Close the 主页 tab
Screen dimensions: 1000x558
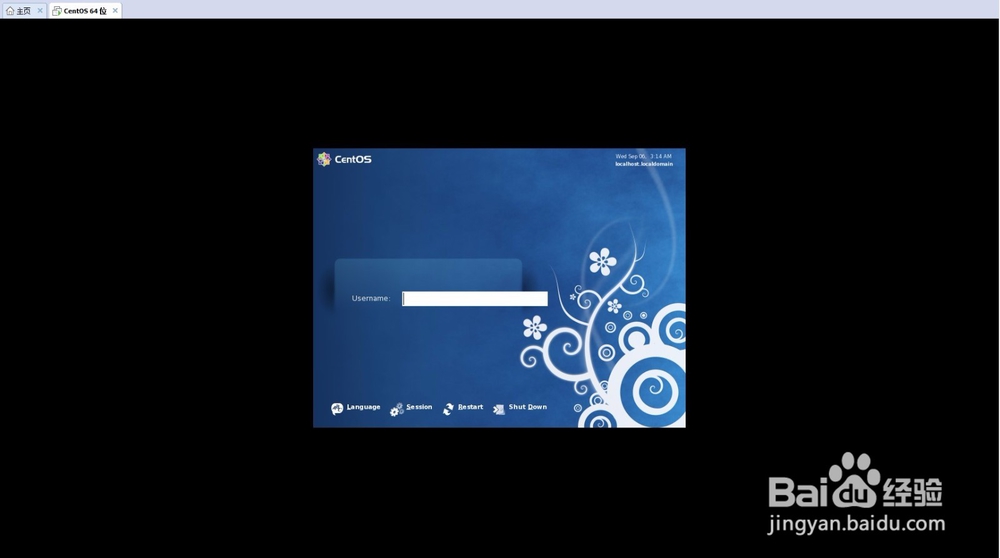click(x=40, y=10)
